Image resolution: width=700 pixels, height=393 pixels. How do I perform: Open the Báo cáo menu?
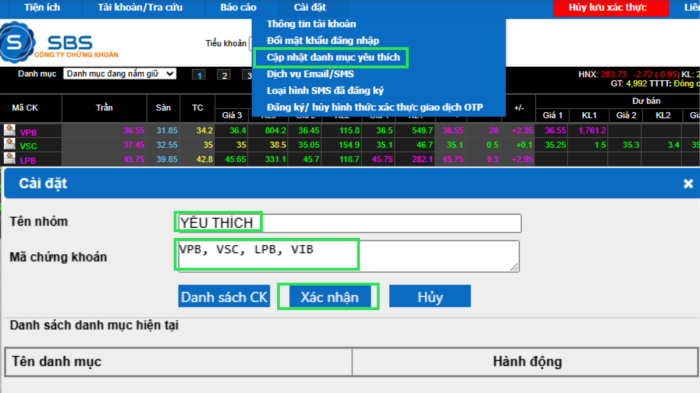[x=238, y=8]
